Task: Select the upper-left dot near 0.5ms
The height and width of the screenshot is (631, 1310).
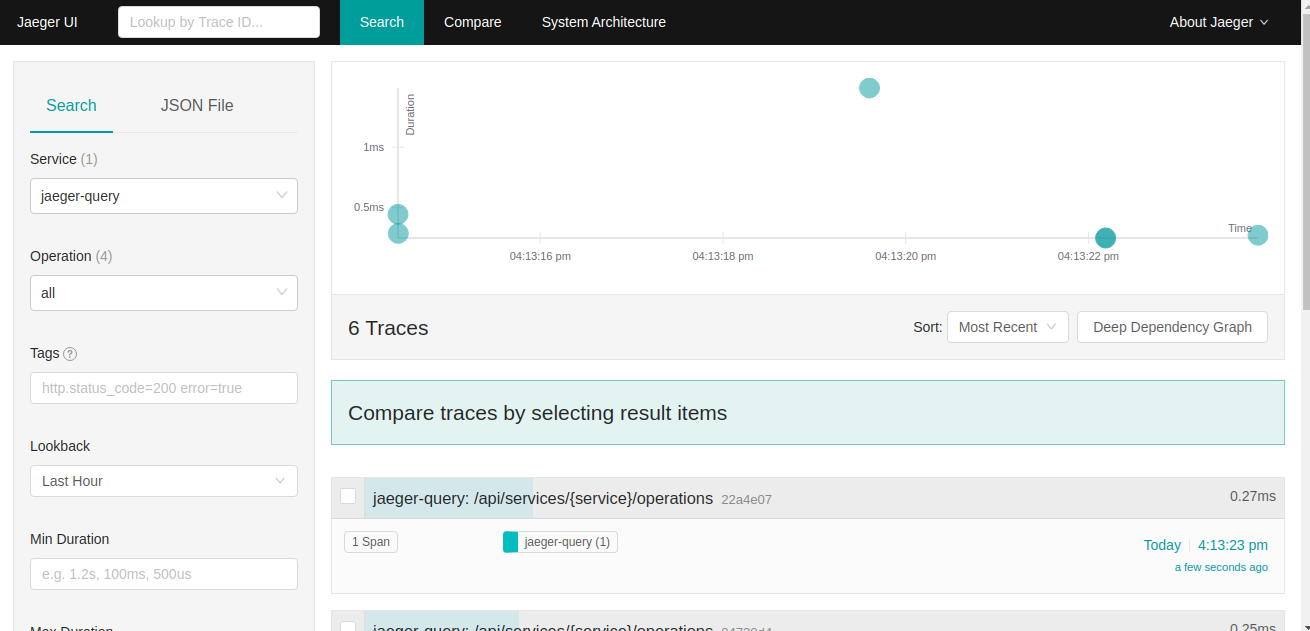Action: tap(398, 214)
